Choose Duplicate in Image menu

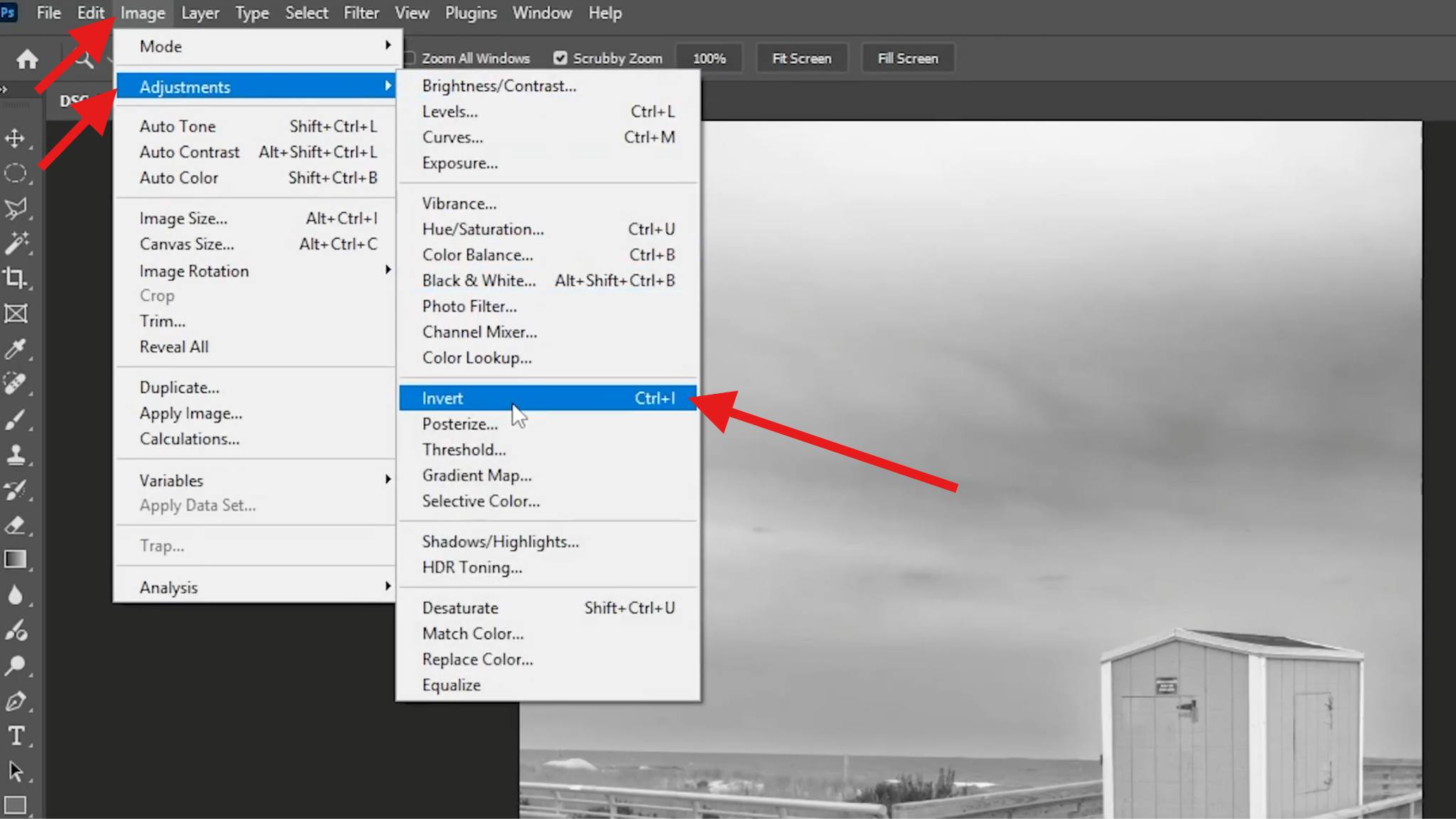256,387
